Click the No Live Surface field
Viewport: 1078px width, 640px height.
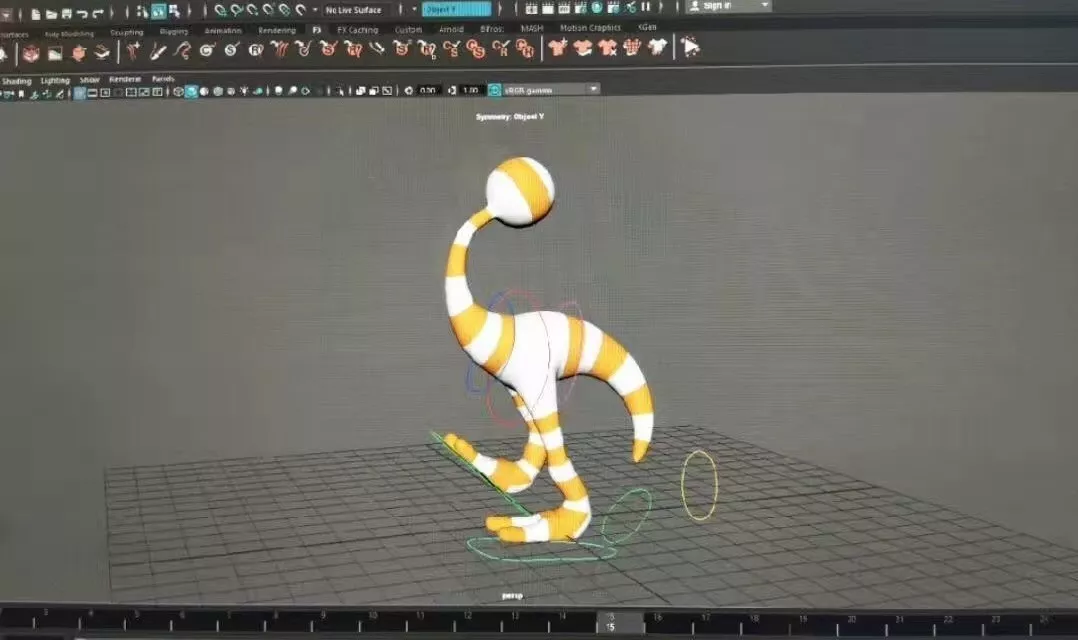coord(353,10)
